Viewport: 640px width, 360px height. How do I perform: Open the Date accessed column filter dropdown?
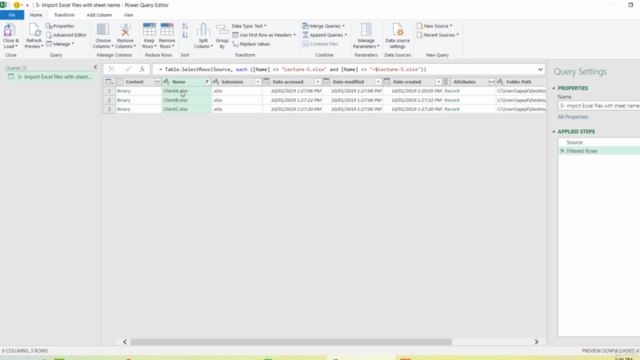(318, 82)
